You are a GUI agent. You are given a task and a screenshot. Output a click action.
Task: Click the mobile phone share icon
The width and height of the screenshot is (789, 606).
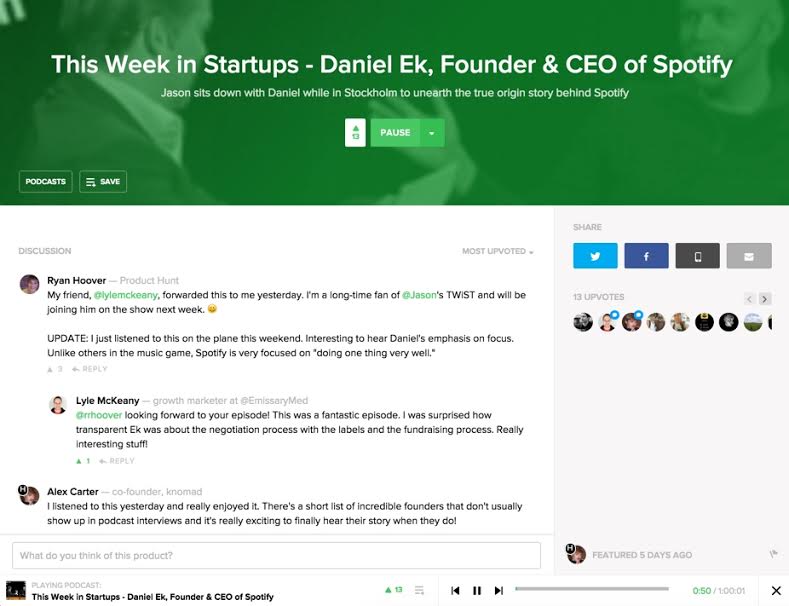point(697,256)
